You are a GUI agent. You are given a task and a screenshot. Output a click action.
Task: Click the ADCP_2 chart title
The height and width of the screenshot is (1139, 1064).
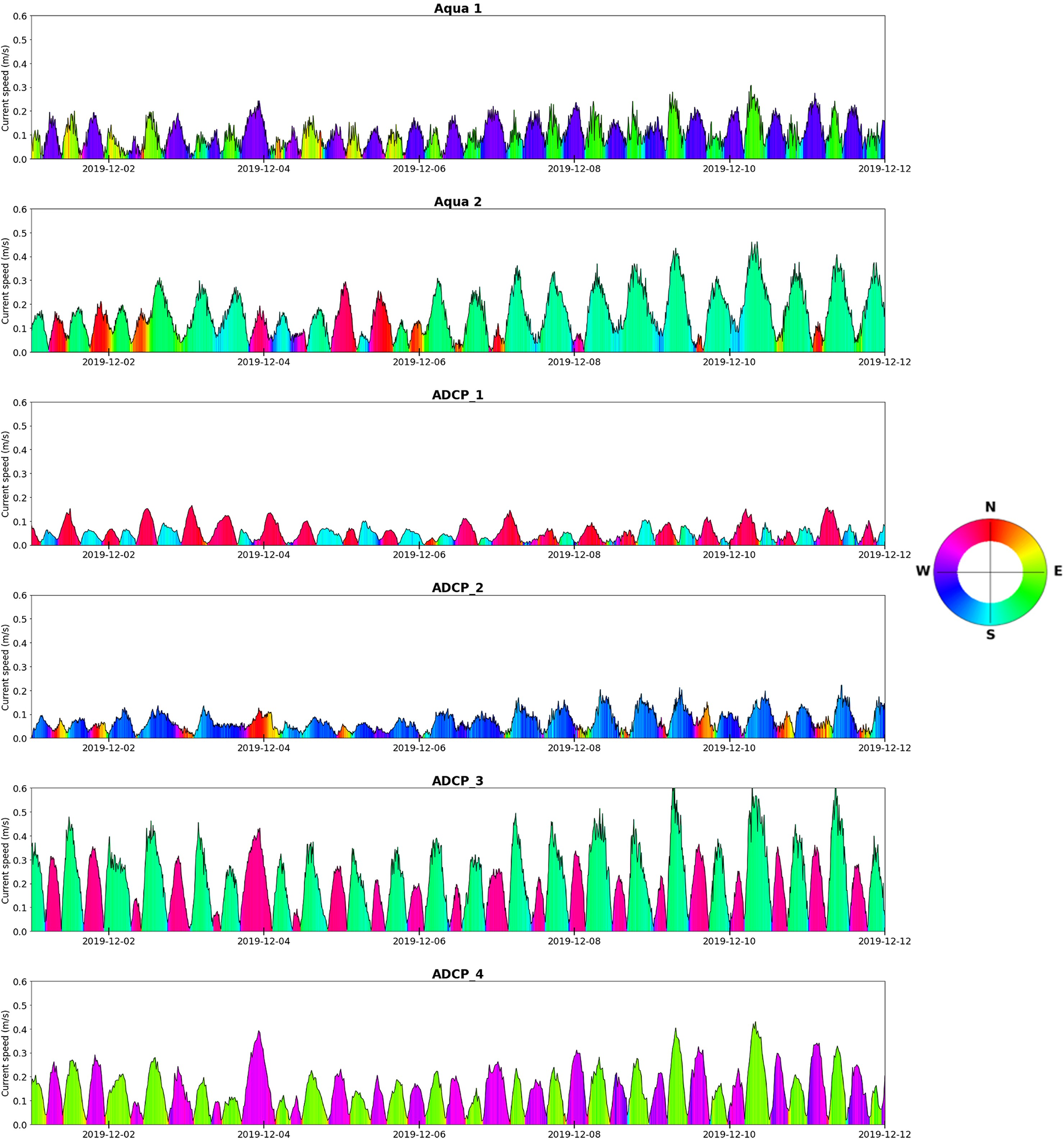tap(458, 588)
